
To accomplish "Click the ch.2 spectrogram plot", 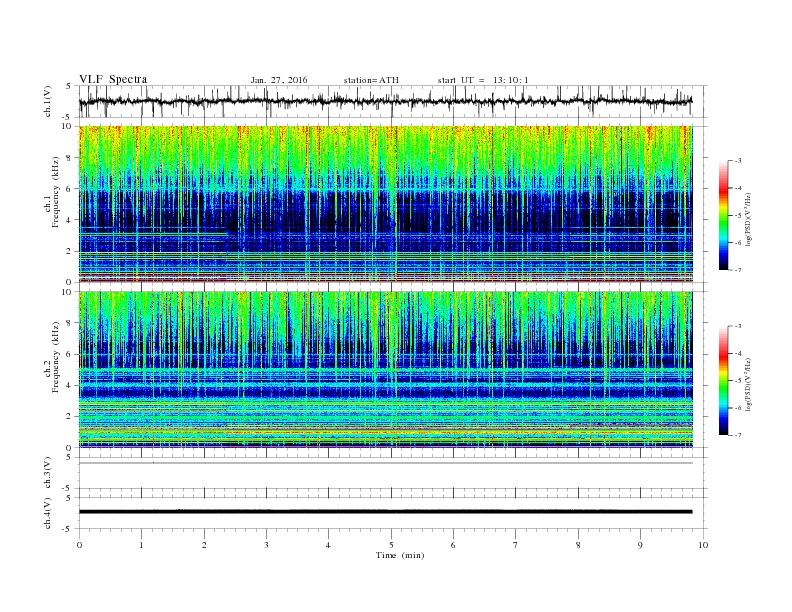I will 385,369.
